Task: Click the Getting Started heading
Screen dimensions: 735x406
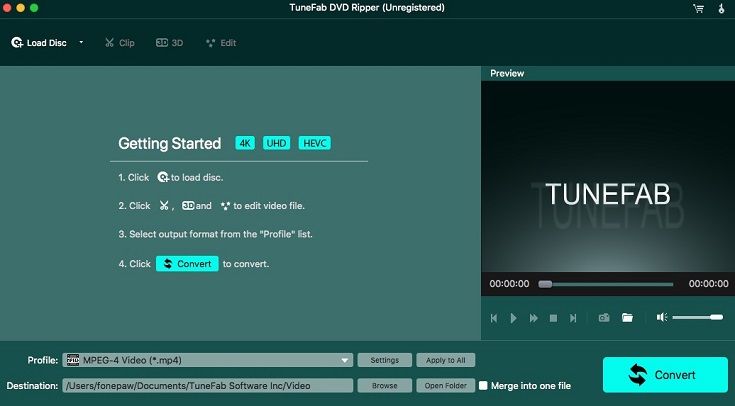Action: [x=169, y=143]
